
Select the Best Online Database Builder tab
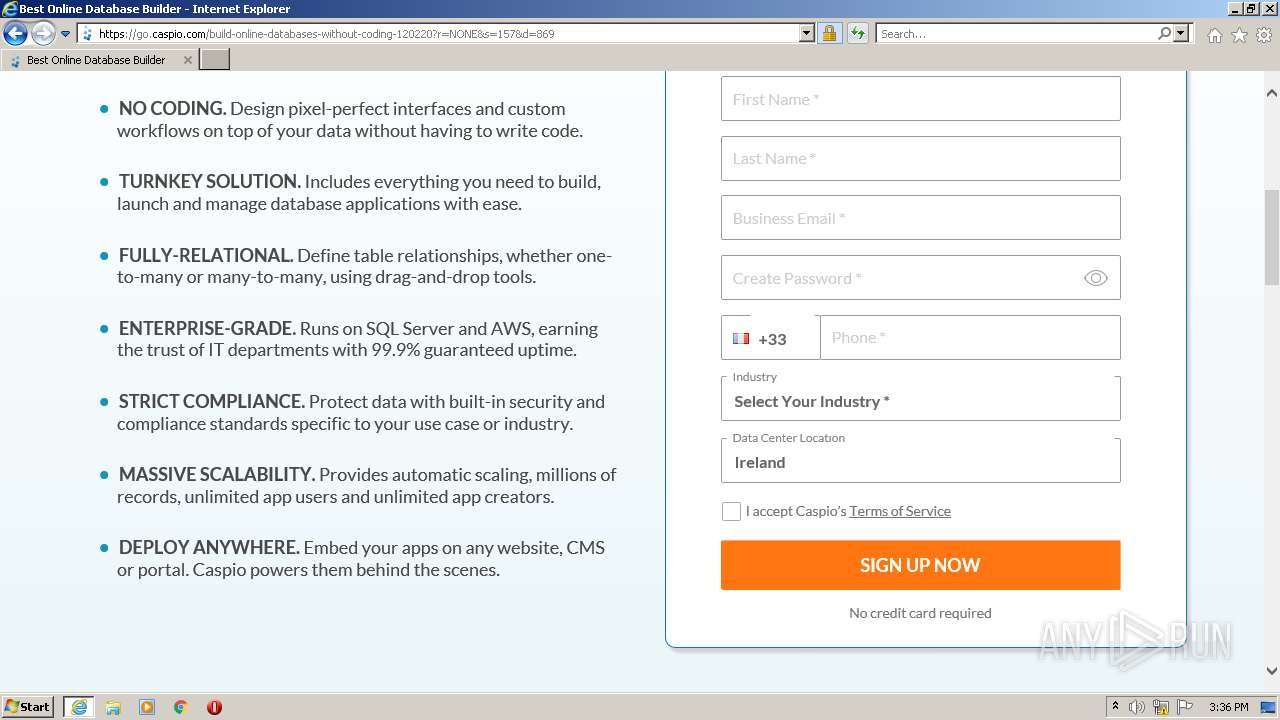pyautogui.click(x=99, y=60)
